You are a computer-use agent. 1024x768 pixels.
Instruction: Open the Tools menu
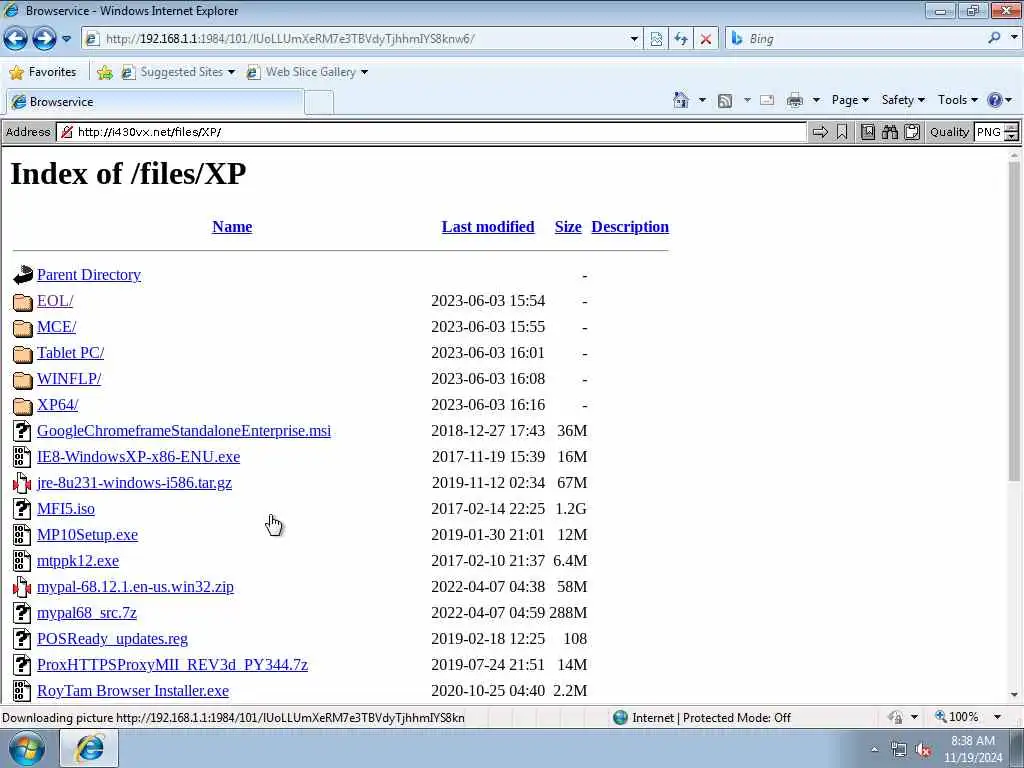957,100
